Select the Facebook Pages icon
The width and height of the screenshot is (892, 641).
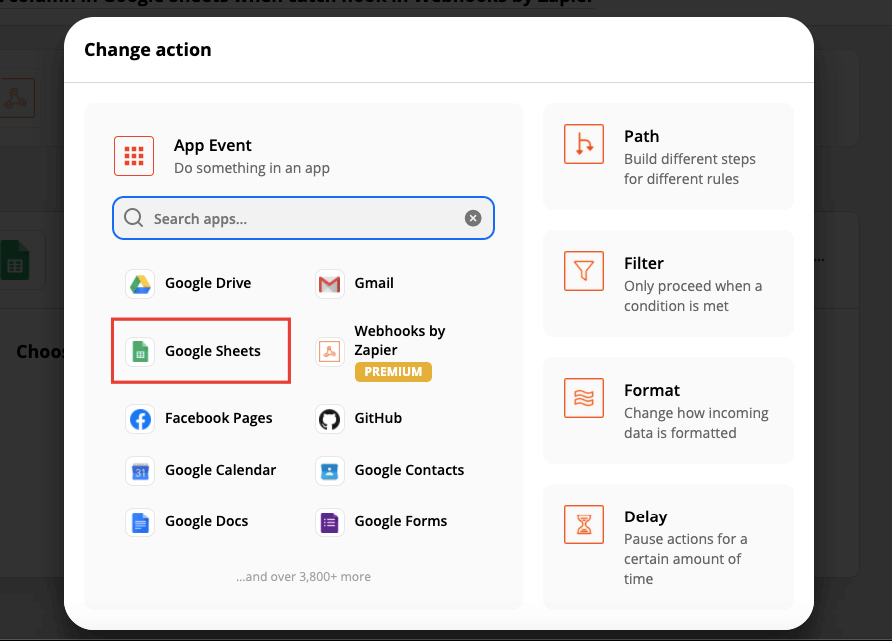140,419
